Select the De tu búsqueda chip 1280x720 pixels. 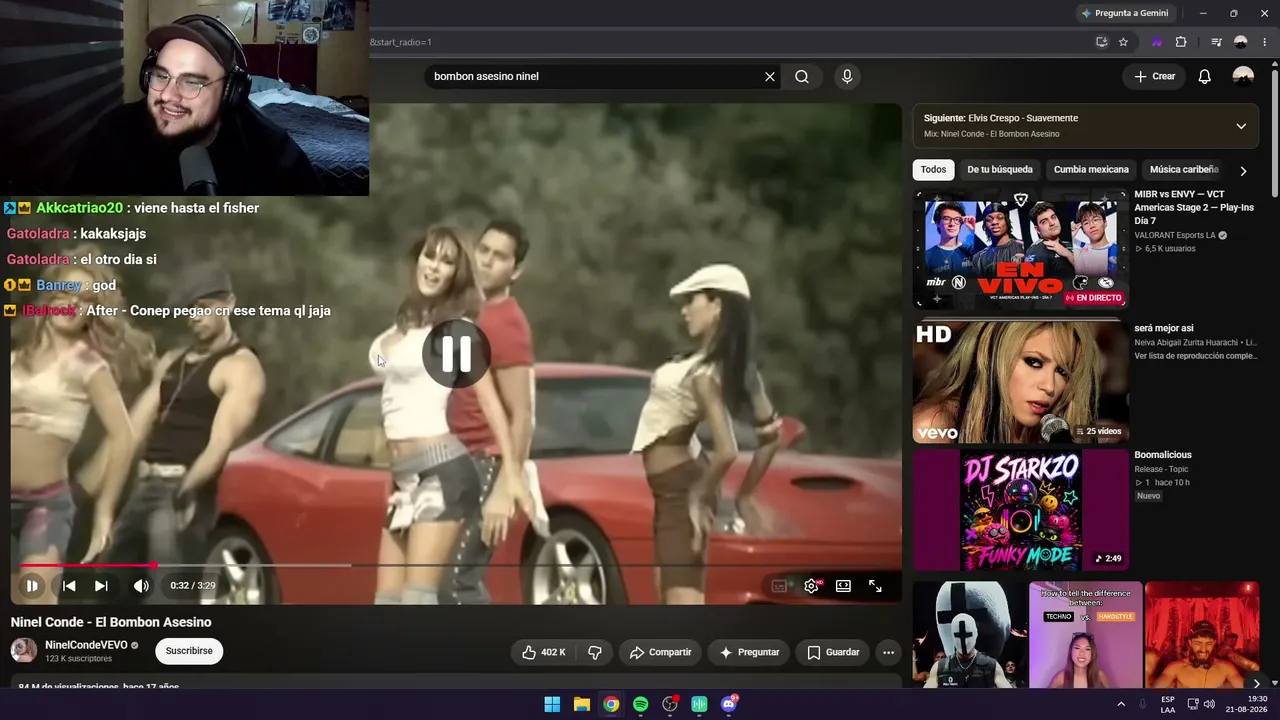(1000, 170)
